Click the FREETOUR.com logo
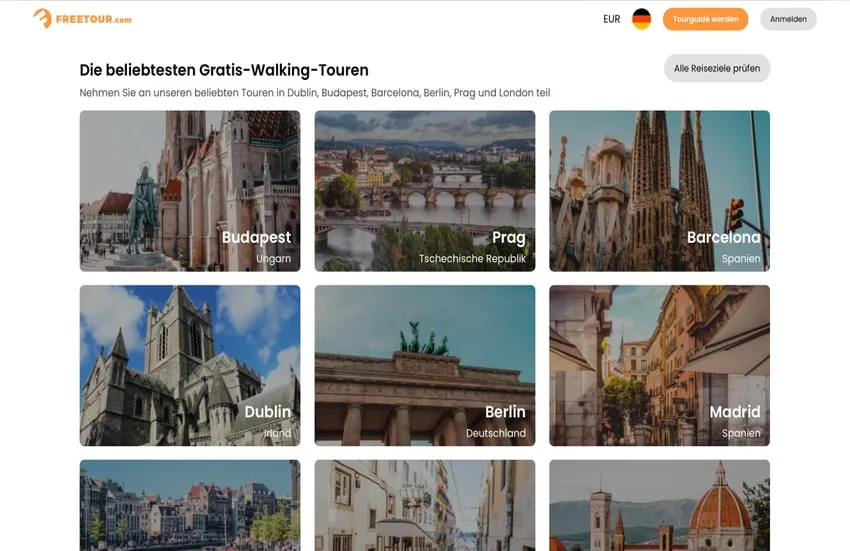Viewport: 850px width, 551px height. pyautogui.click(x=82, y=18)
